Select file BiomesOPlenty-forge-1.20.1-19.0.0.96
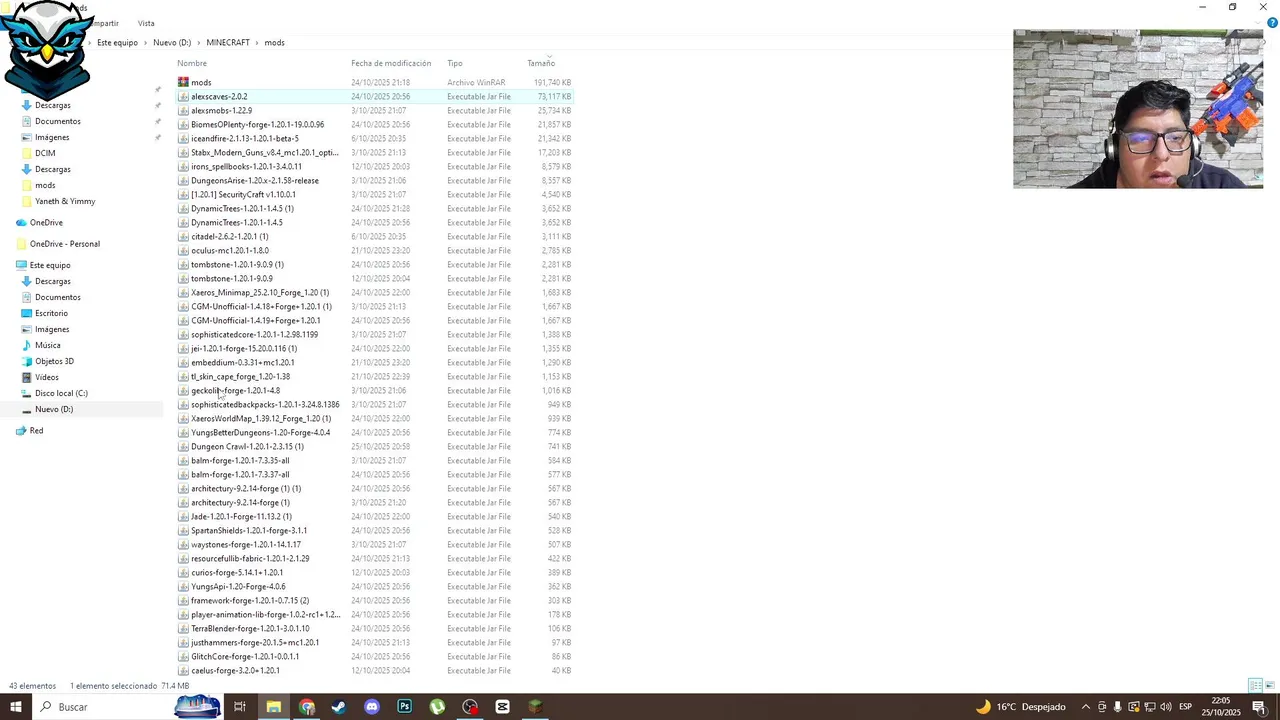 (257, 124)
